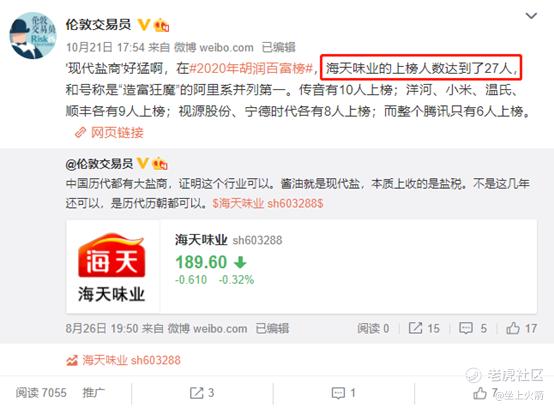Viewport: 554px width, 408px height.
Task: Open the 海天 logo thumbnail in the stock card
Action: point(112,267)
